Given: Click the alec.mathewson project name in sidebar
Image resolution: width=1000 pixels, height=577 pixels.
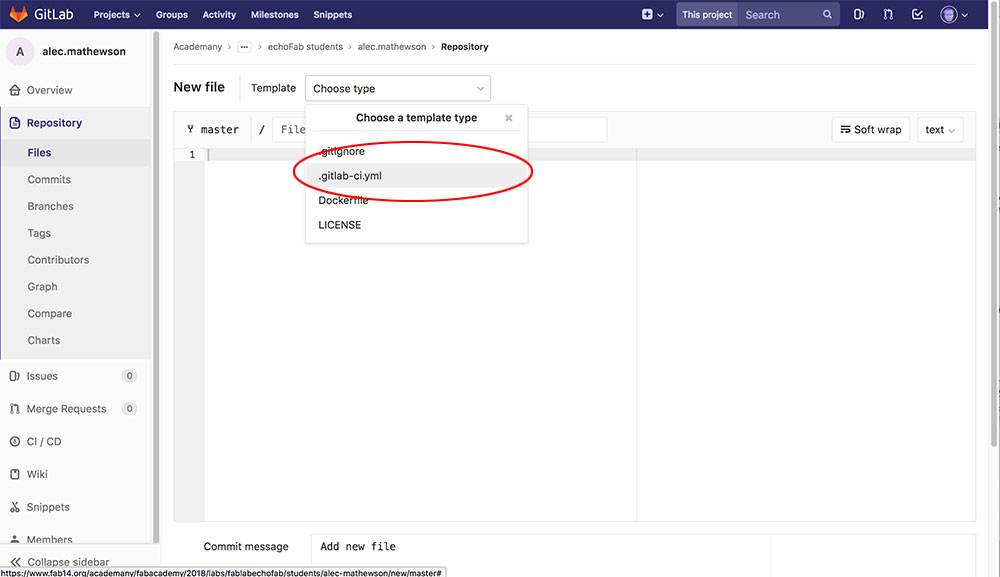Looking at the screenshot, I should click(84, 51).
